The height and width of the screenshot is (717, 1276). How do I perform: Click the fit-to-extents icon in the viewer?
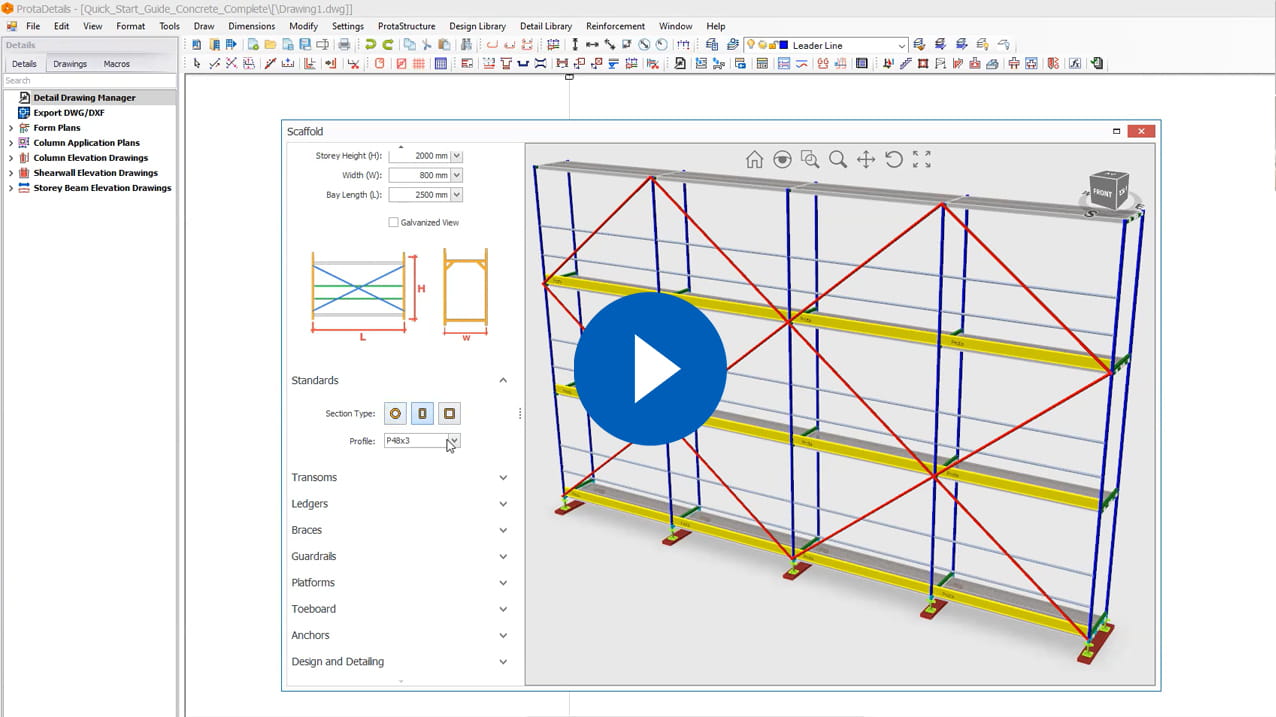click(922, 159)
